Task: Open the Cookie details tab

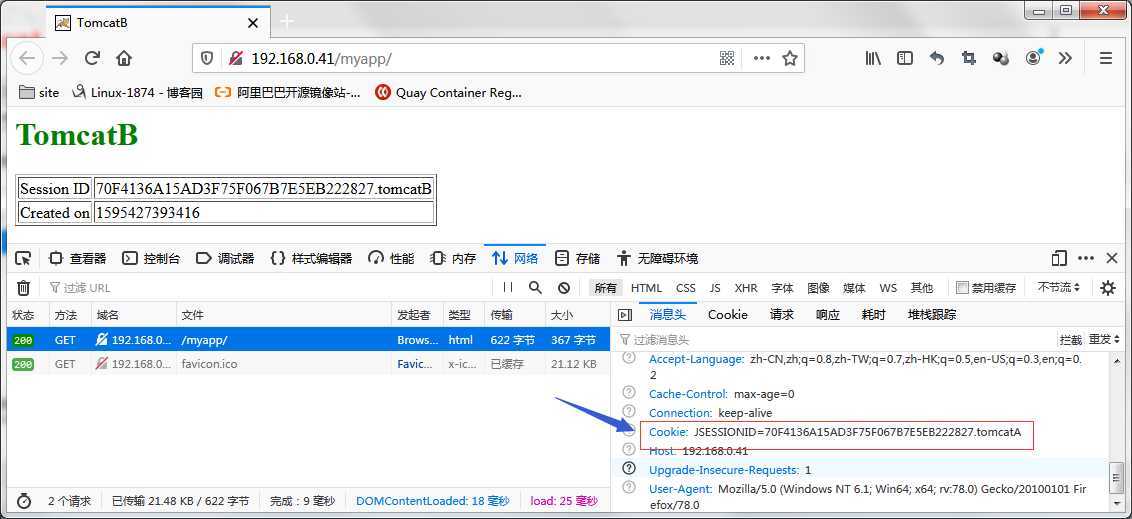Action: [728, 315]
